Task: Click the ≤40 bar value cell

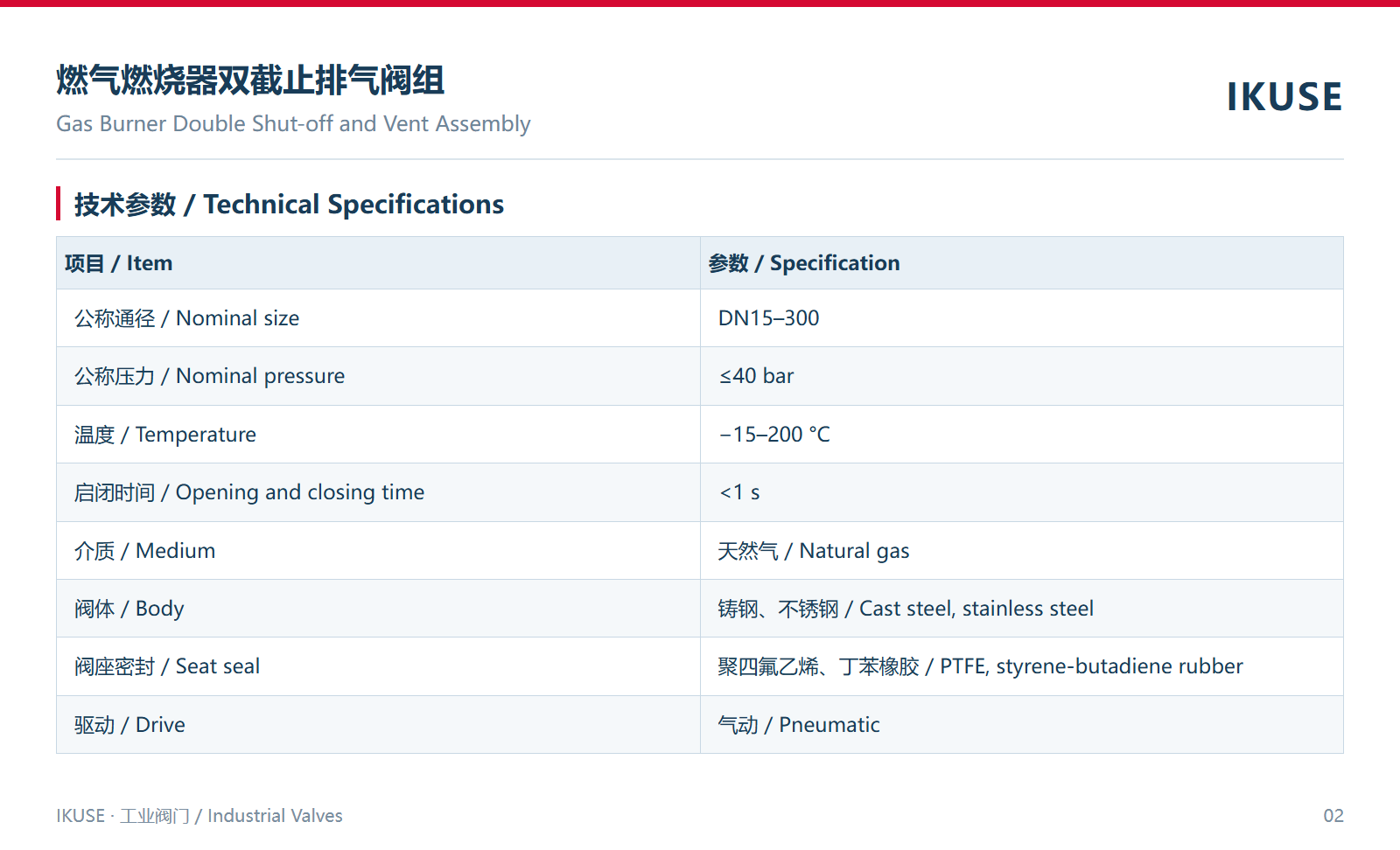Action: [x=1022, y=376]
